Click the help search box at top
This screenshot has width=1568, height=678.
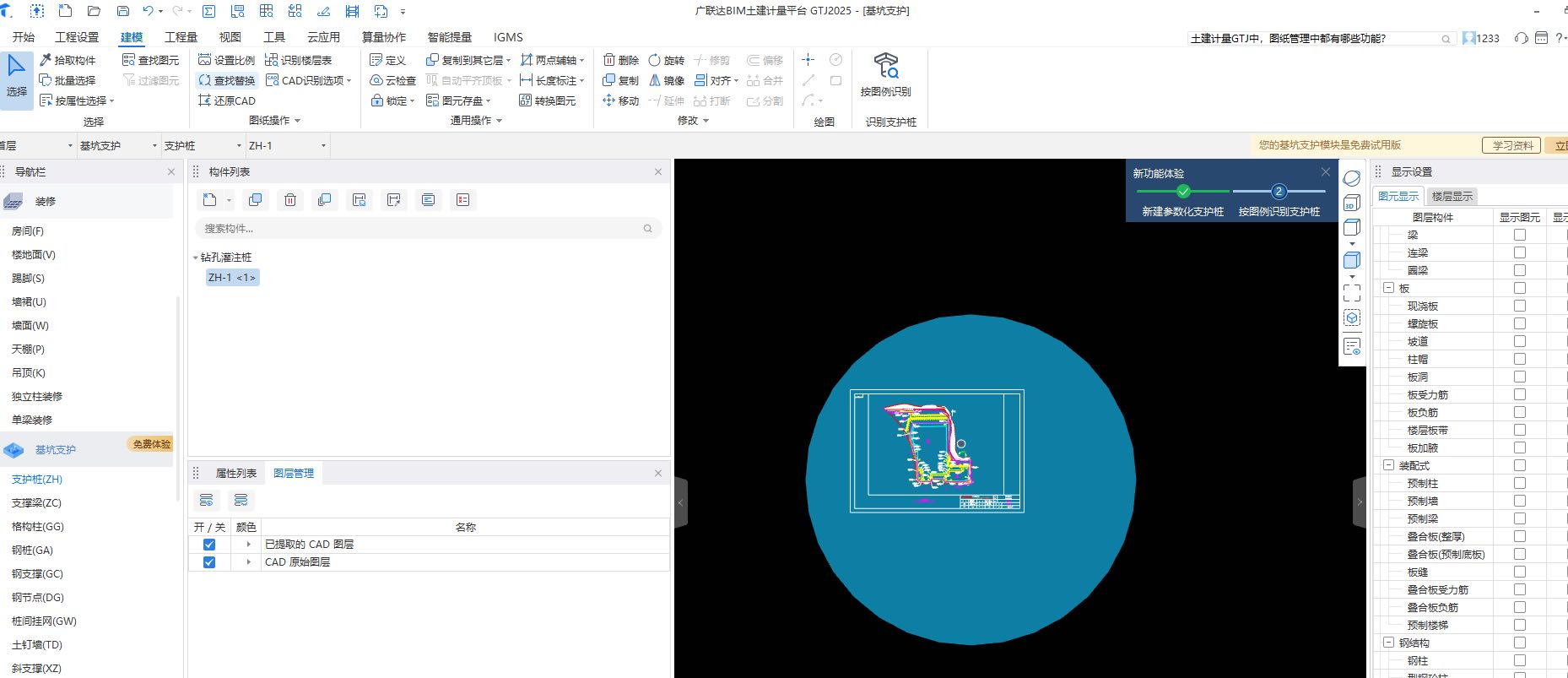click(x=1322, y=38)
